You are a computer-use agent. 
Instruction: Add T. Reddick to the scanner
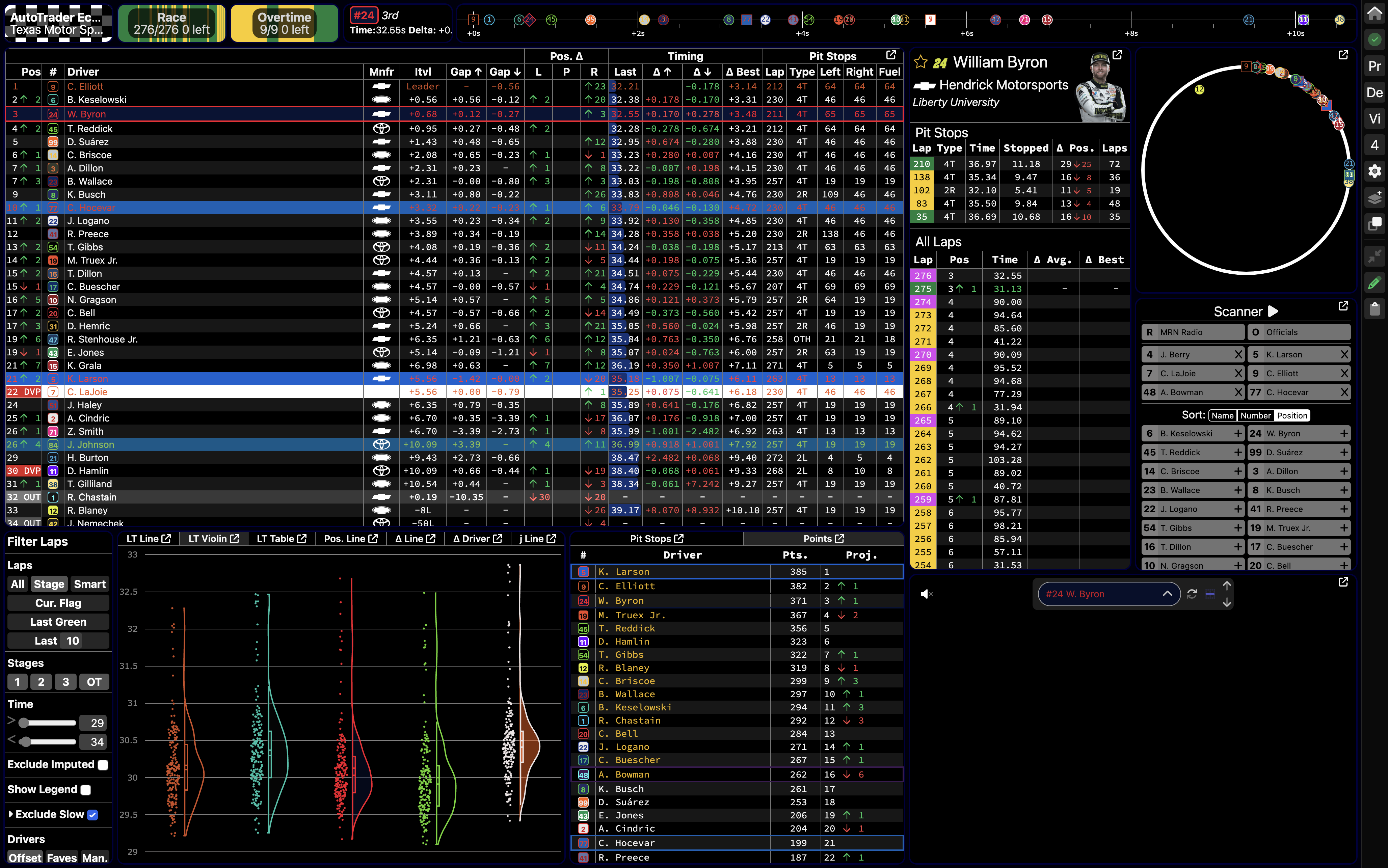(1238, 452)
